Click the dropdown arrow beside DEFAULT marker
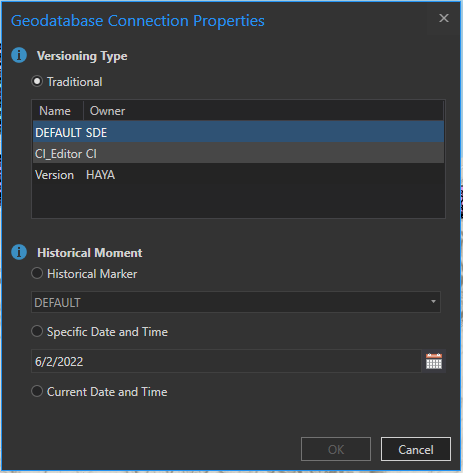The height and width of the screenshot is (473, 463). (433, 302)
